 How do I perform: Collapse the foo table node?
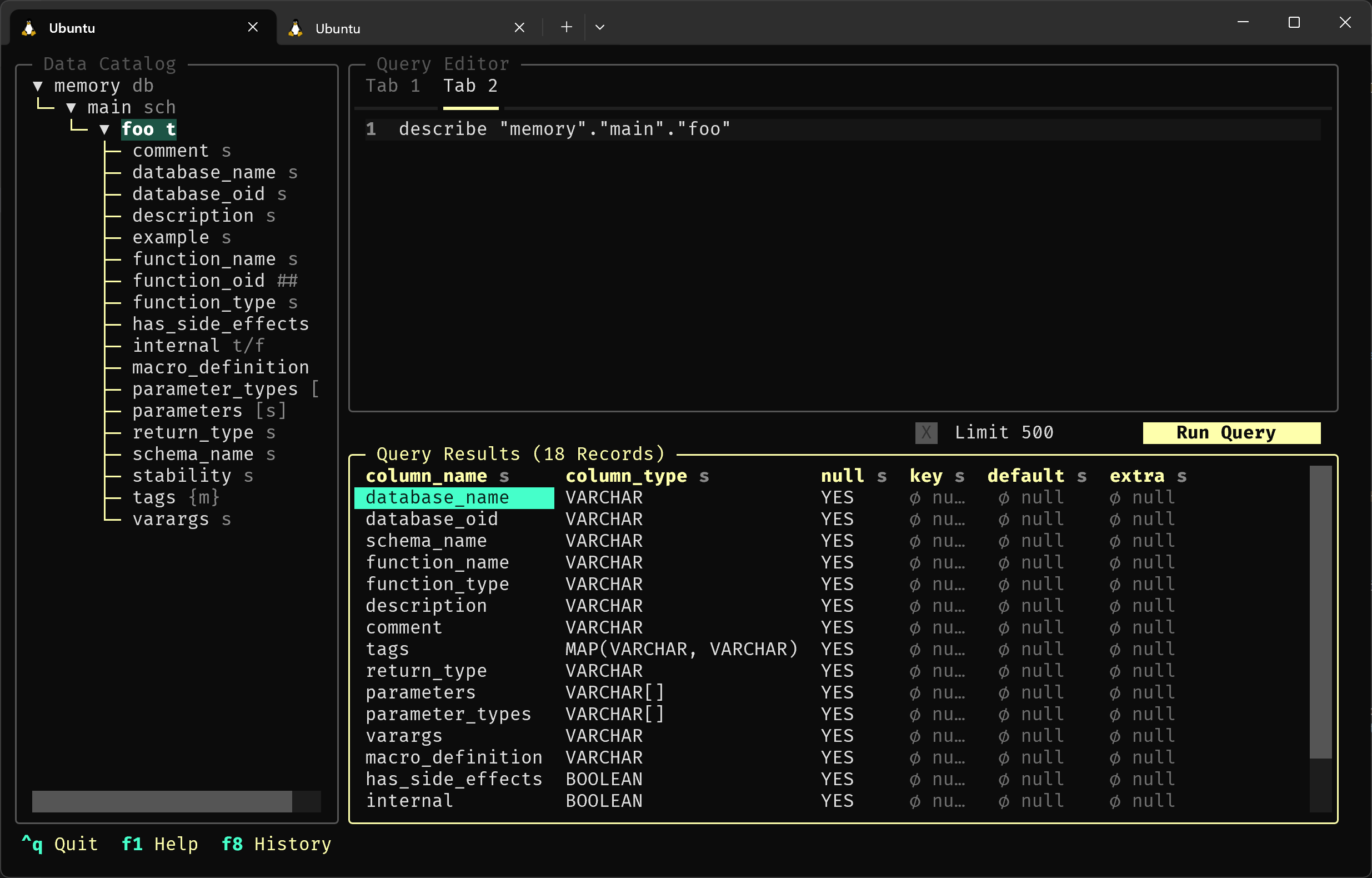pos(108,128)
